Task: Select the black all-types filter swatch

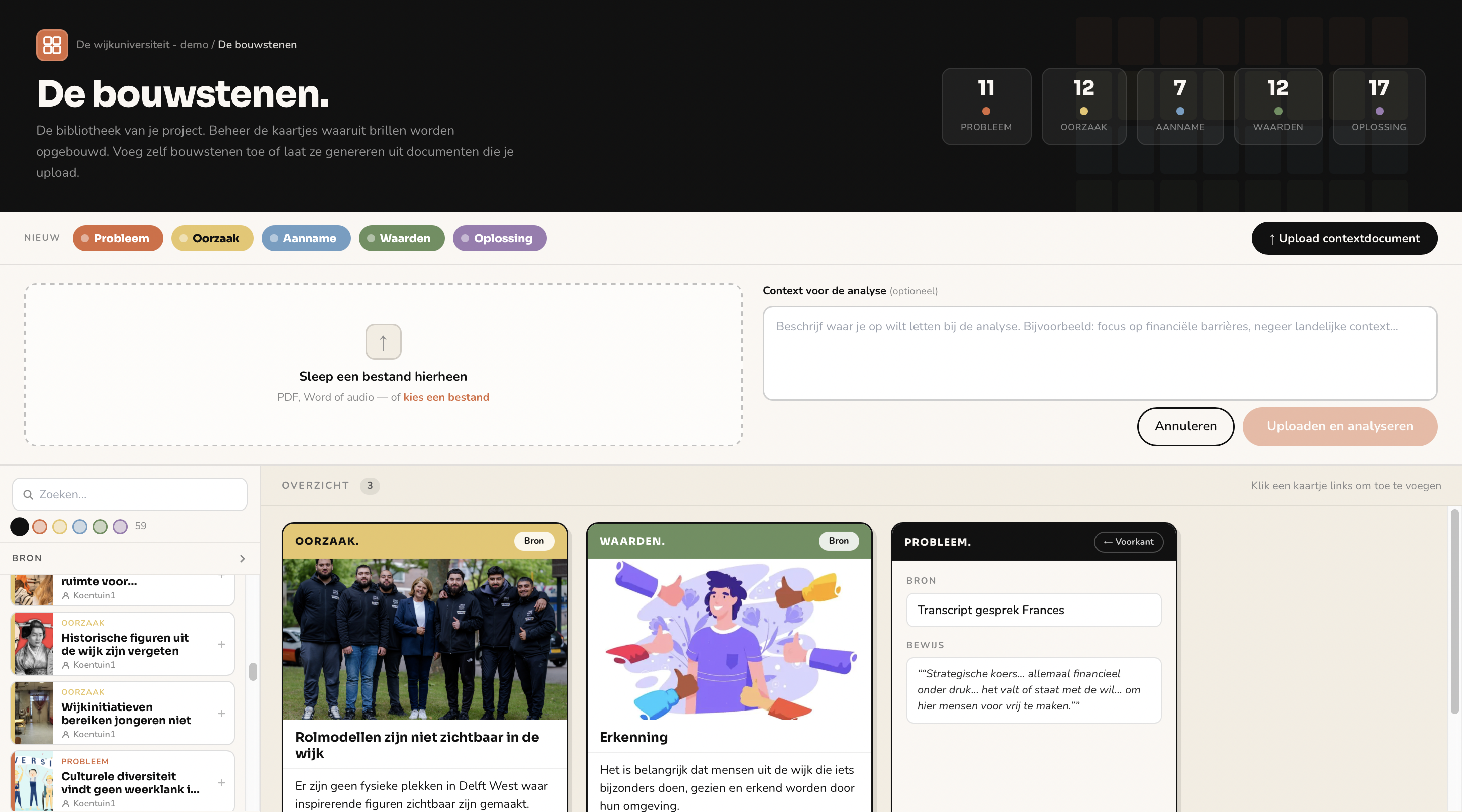Action: coord(19,526)
